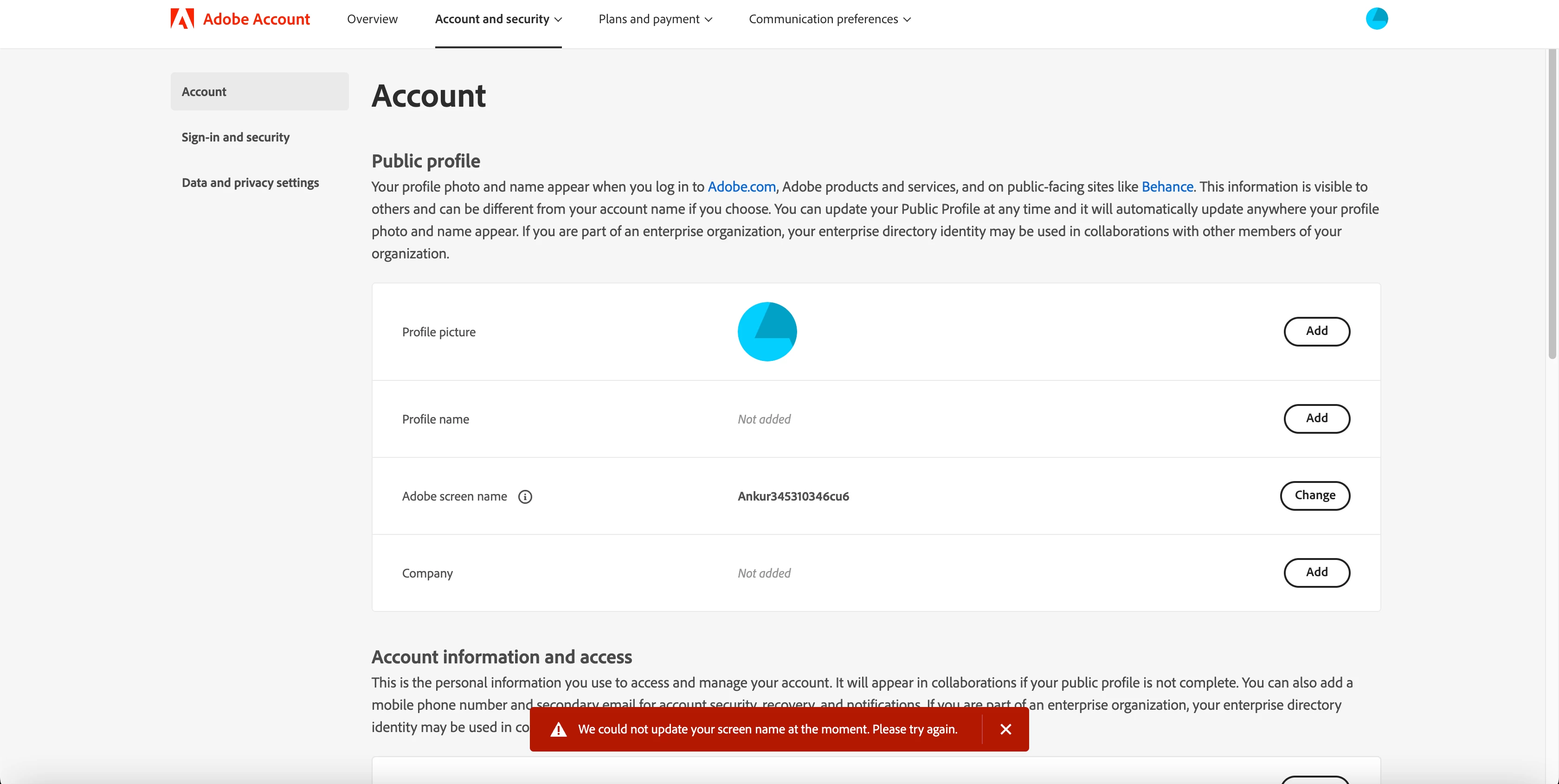The image size is (1559, 784).
Task: Add a company to the profile
Action: pos(1316,572)
